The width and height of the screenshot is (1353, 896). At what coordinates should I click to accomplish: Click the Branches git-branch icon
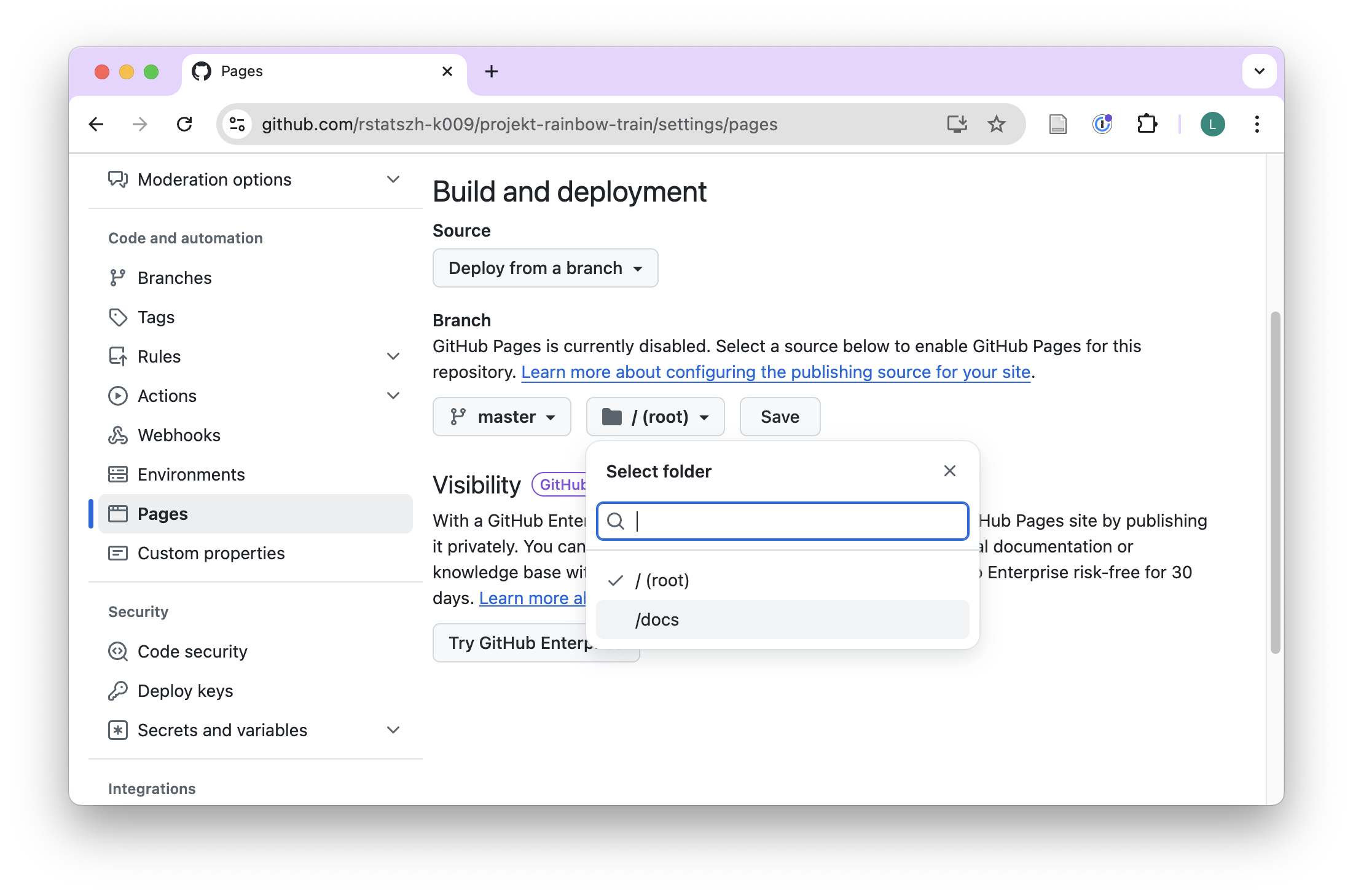(x=118, y=278)
